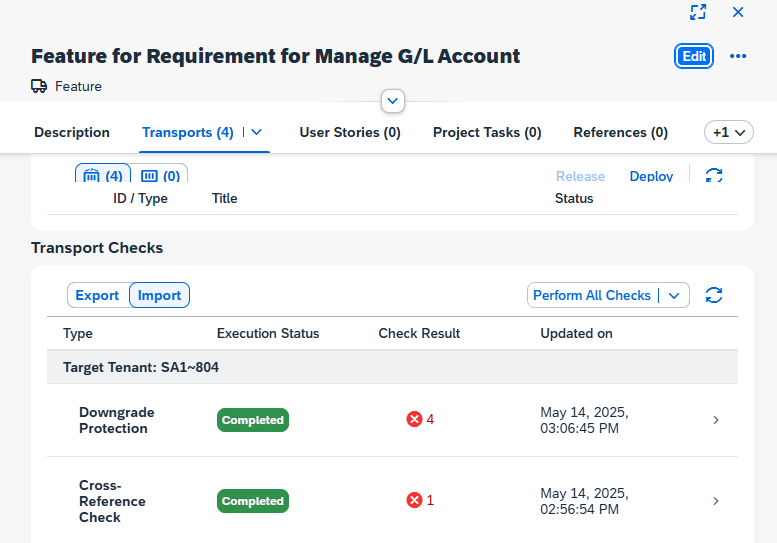The width and height of the screenshot is (777, 543).
Task: Click the error icon with 1 result
Action: [x=414, y=500]
